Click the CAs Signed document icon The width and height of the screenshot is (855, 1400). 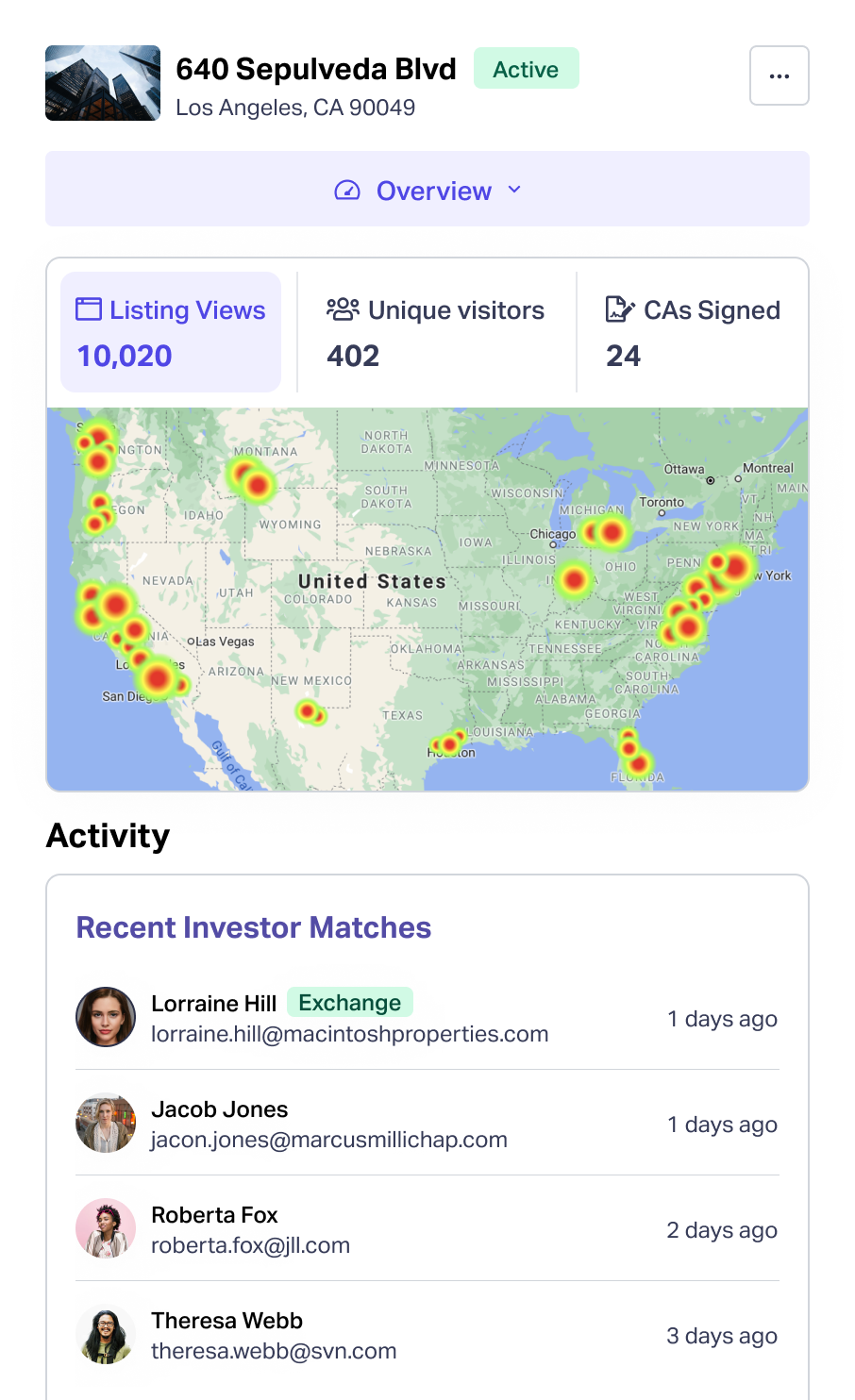click(619, 309)
